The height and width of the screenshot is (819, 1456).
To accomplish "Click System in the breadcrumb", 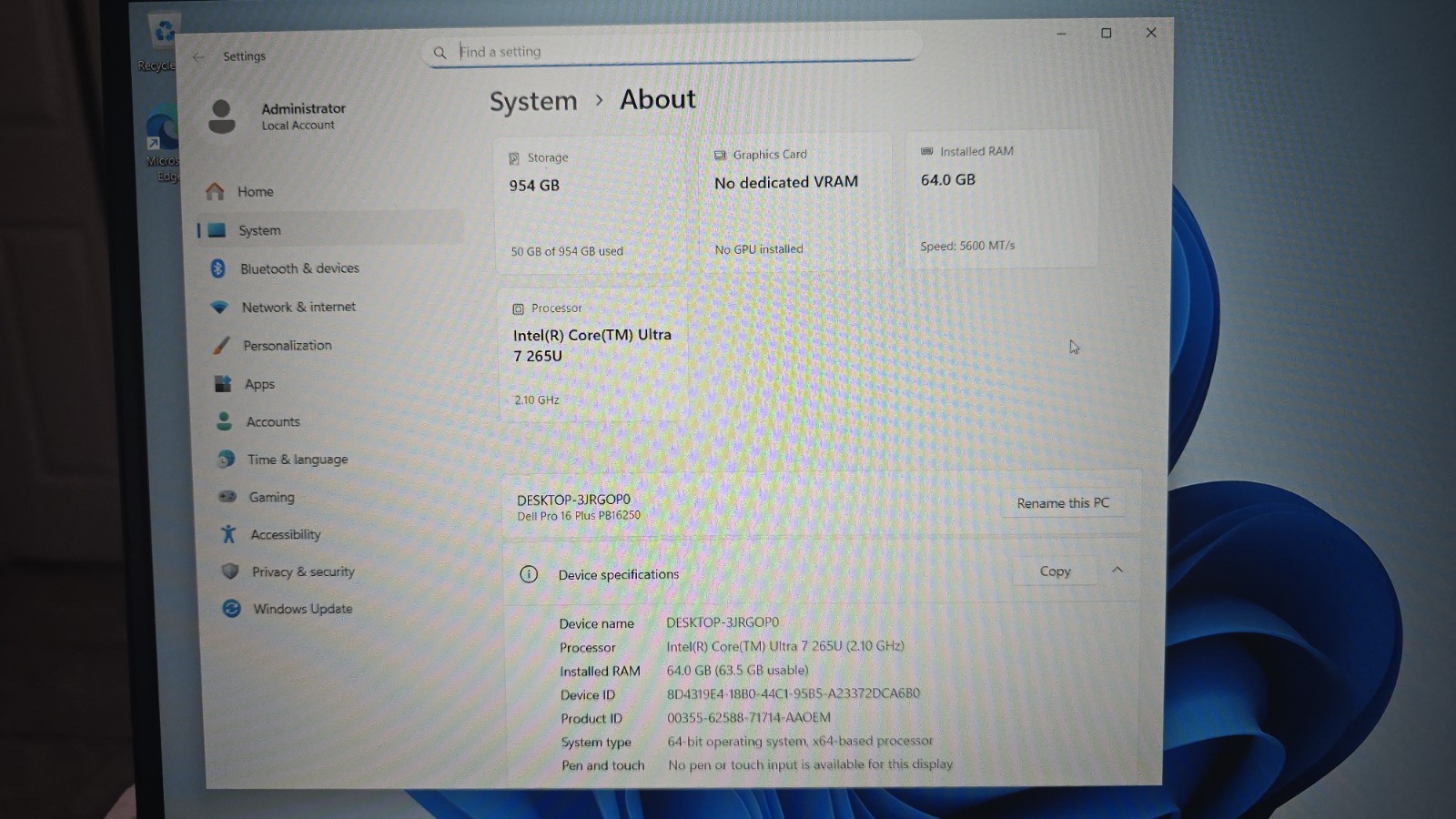I will tap(533, 101).
